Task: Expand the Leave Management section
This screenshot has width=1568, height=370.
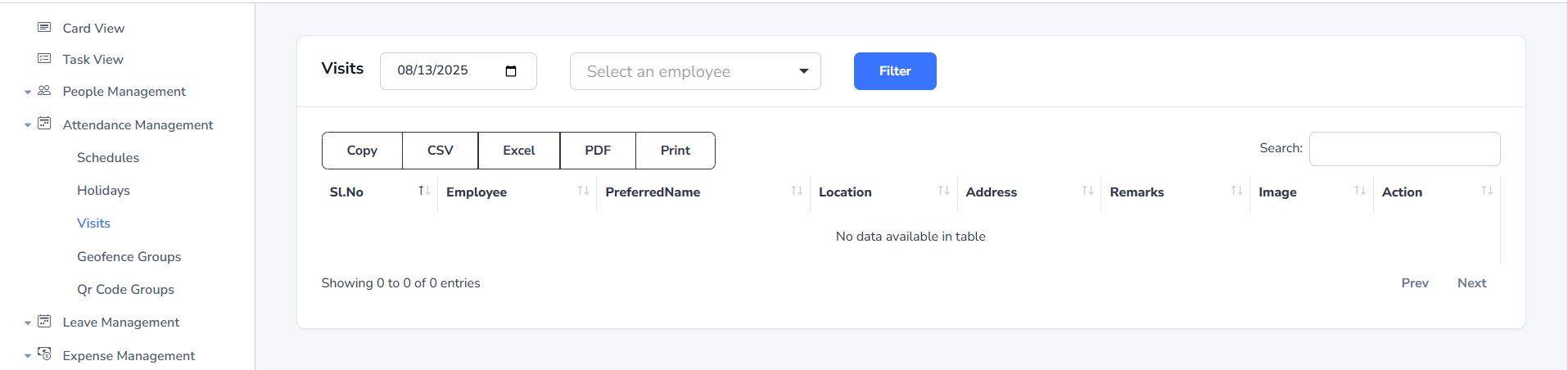Action: [x=28, y=323]
